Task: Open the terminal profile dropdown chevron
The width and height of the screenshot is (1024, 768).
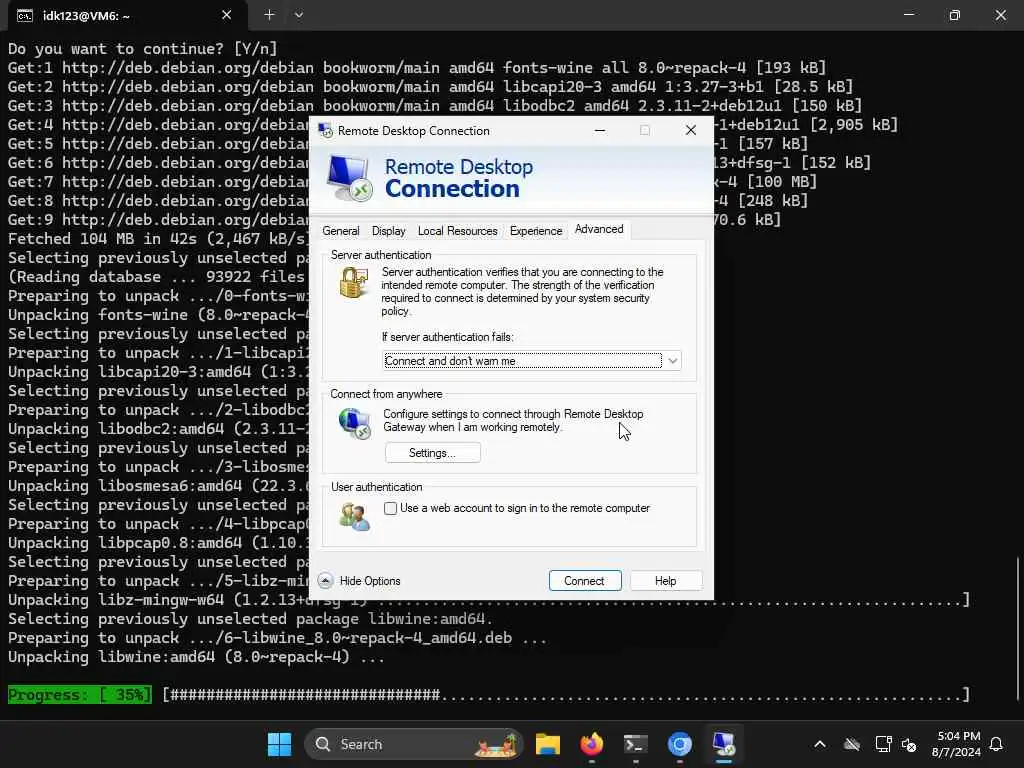Action: tap(298, 14)
